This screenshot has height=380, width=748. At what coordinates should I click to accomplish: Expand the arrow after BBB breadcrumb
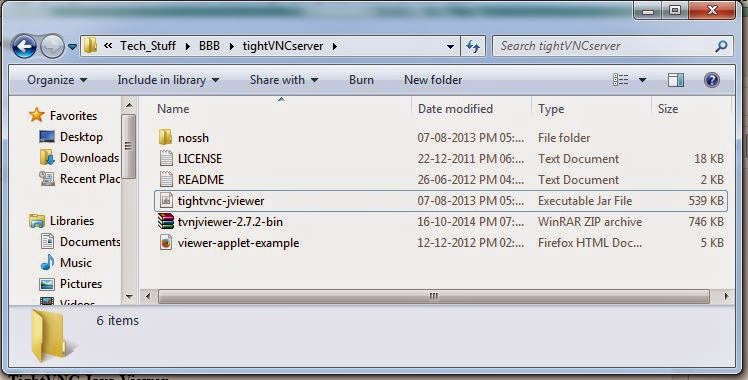[231, 46]
